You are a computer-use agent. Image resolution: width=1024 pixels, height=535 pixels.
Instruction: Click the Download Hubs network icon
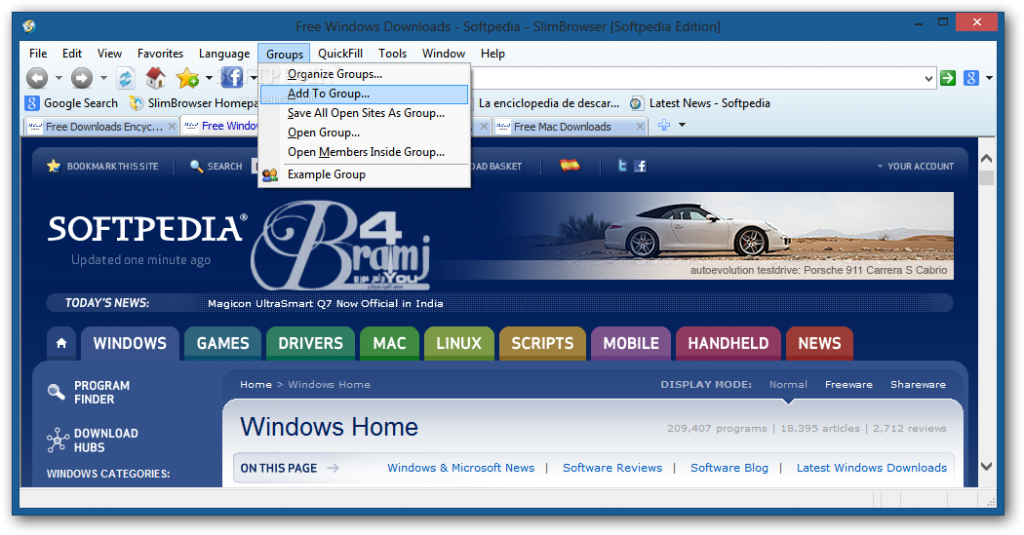[57, 440]
